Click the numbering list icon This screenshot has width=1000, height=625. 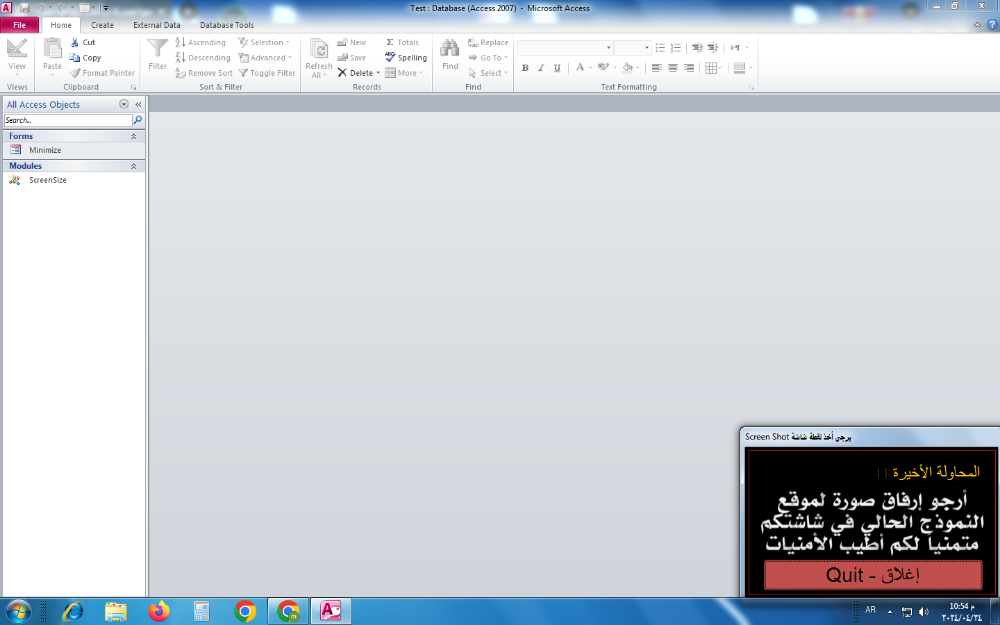(x=676, y=48)
